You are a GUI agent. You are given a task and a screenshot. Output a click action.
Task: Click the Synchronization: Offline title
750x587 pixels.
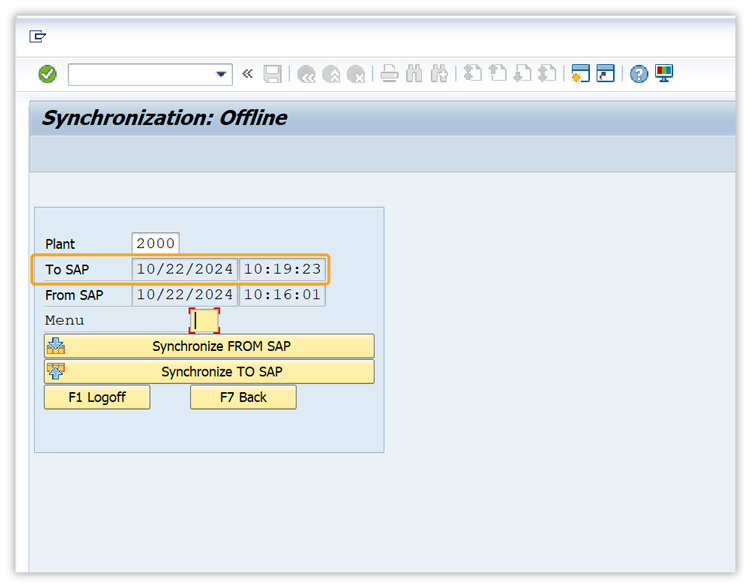point(165,118)
